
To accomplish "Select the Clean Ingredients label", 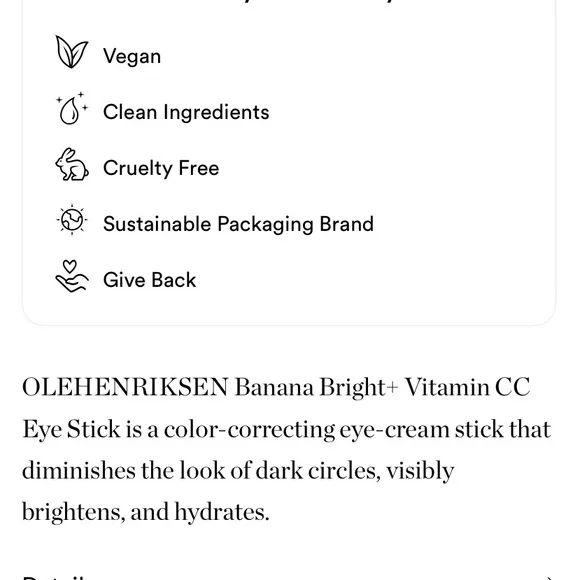I will 186,112.
